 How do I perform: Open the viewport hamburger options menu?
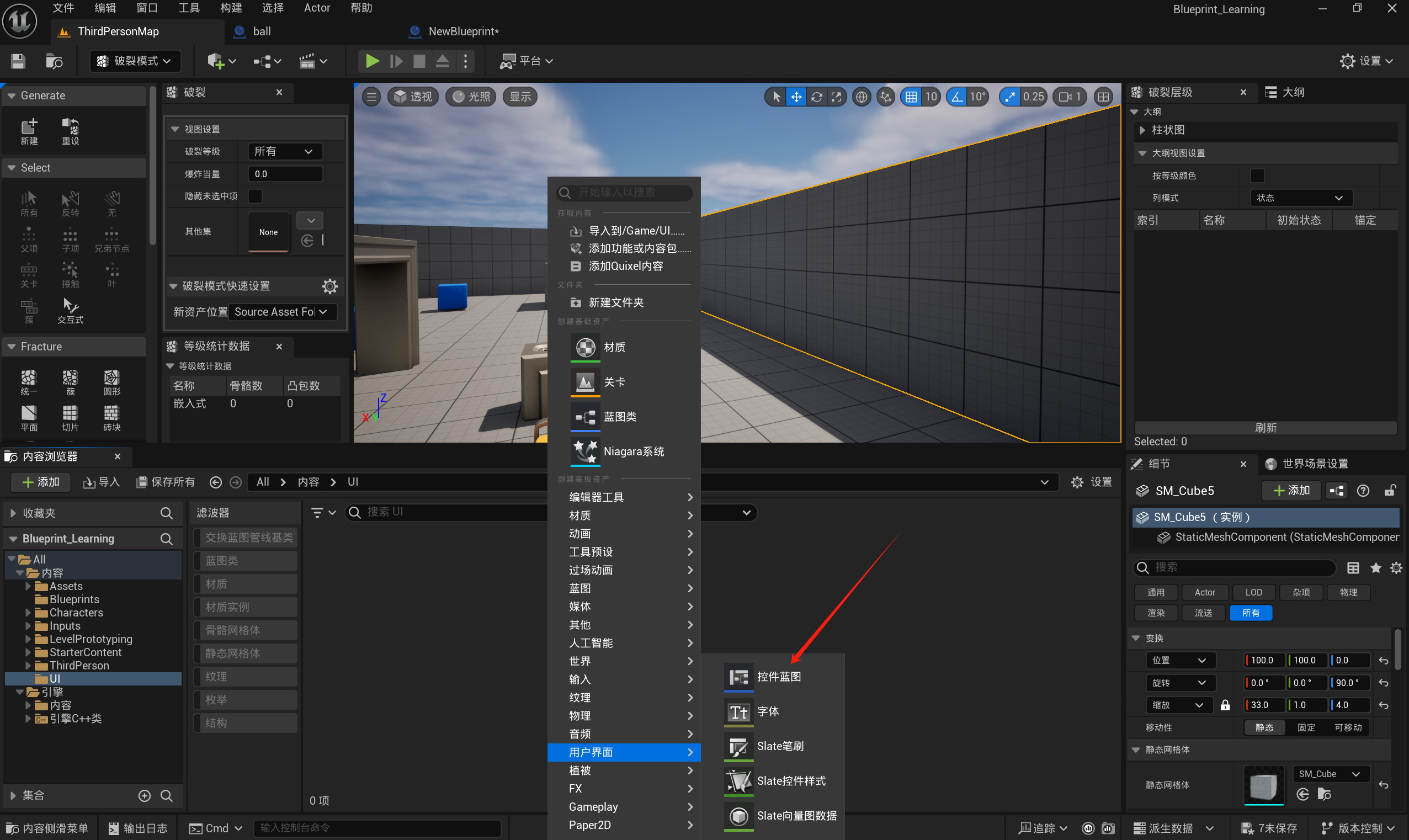pyautogui.click(x=371, y=97)
